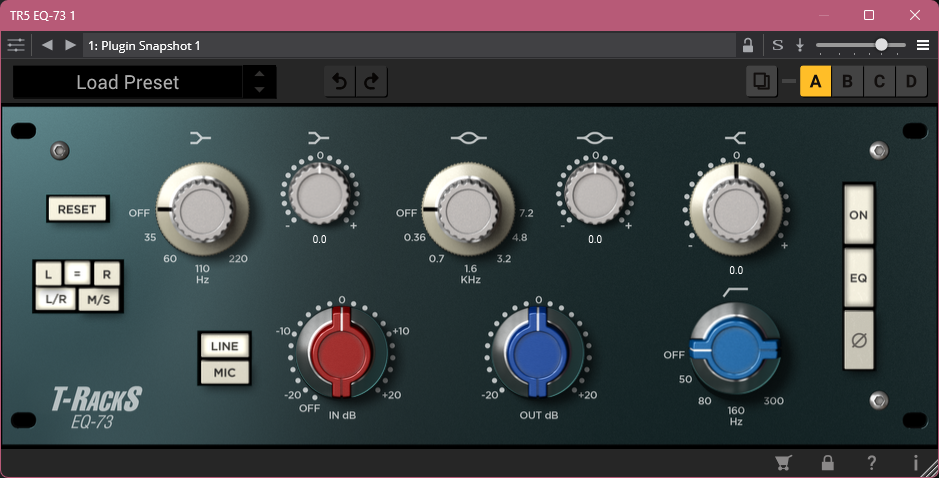This screenshot has width=939, height=478.
Task: Toggle the snapshot lock padlock icon
Action: [x=748, y=46]
